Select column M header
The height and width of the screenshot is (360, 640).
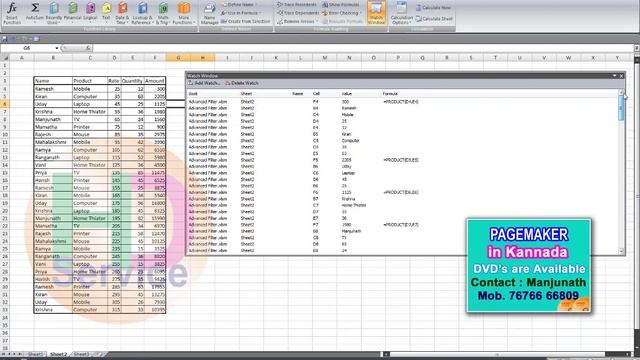(324, 58)
